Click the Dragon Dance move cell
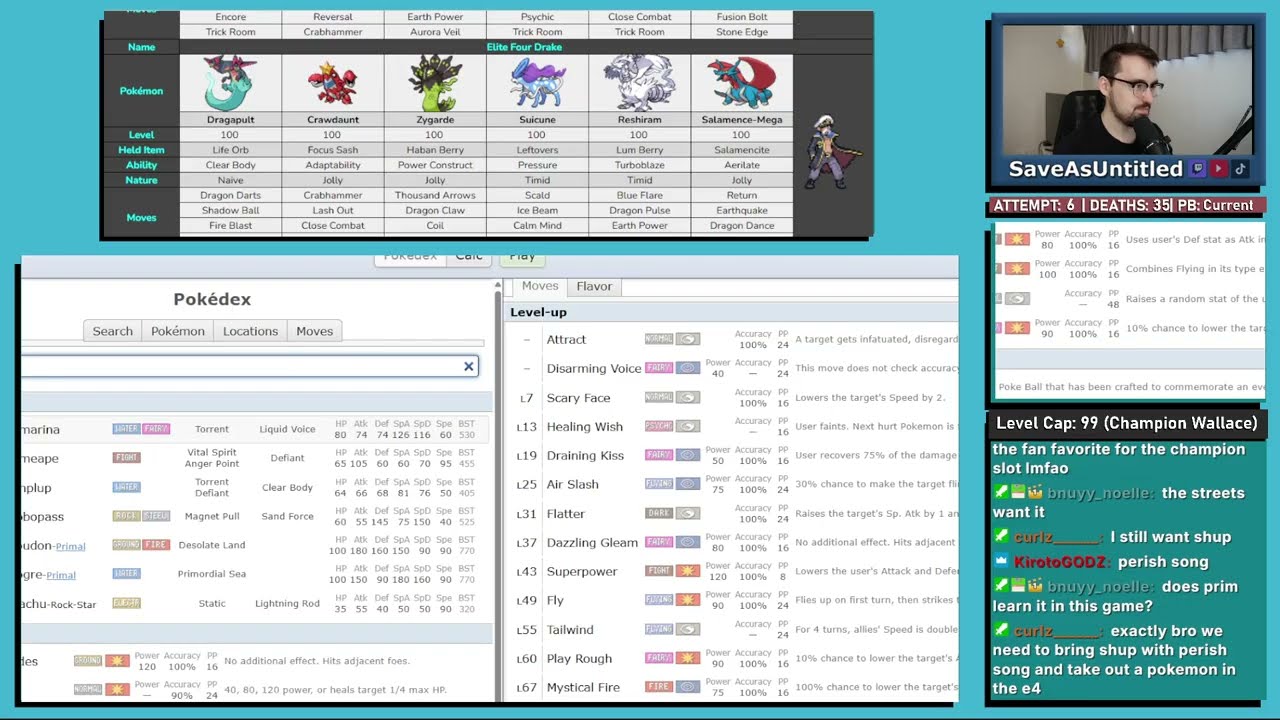The image size is (1280, 720). tap(741, 225)
